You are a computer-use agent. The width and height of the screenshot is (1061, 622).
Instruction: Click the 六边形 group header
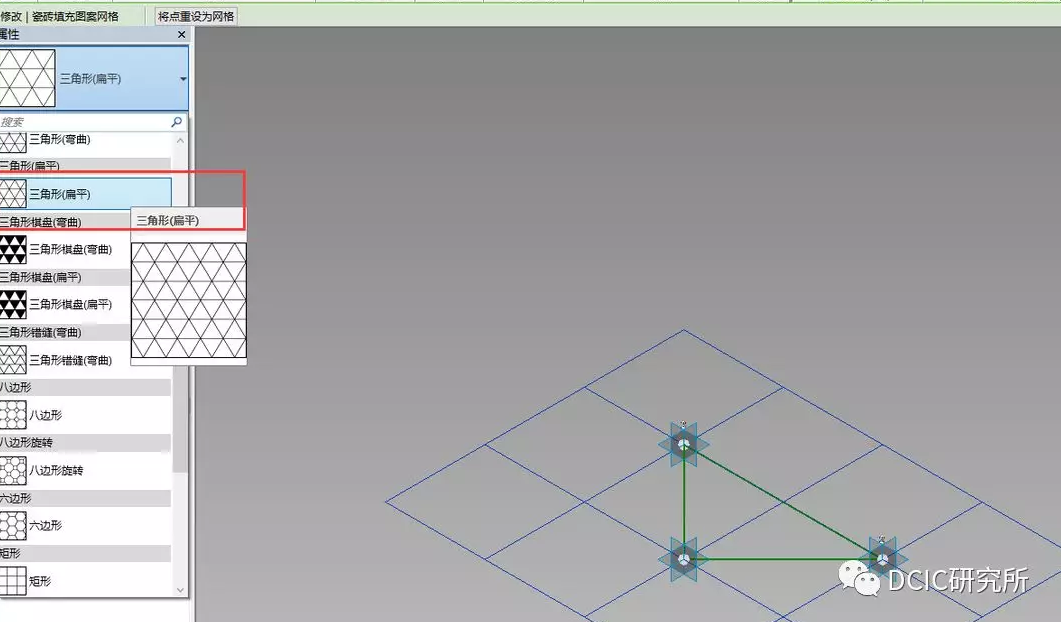(85, 498)
